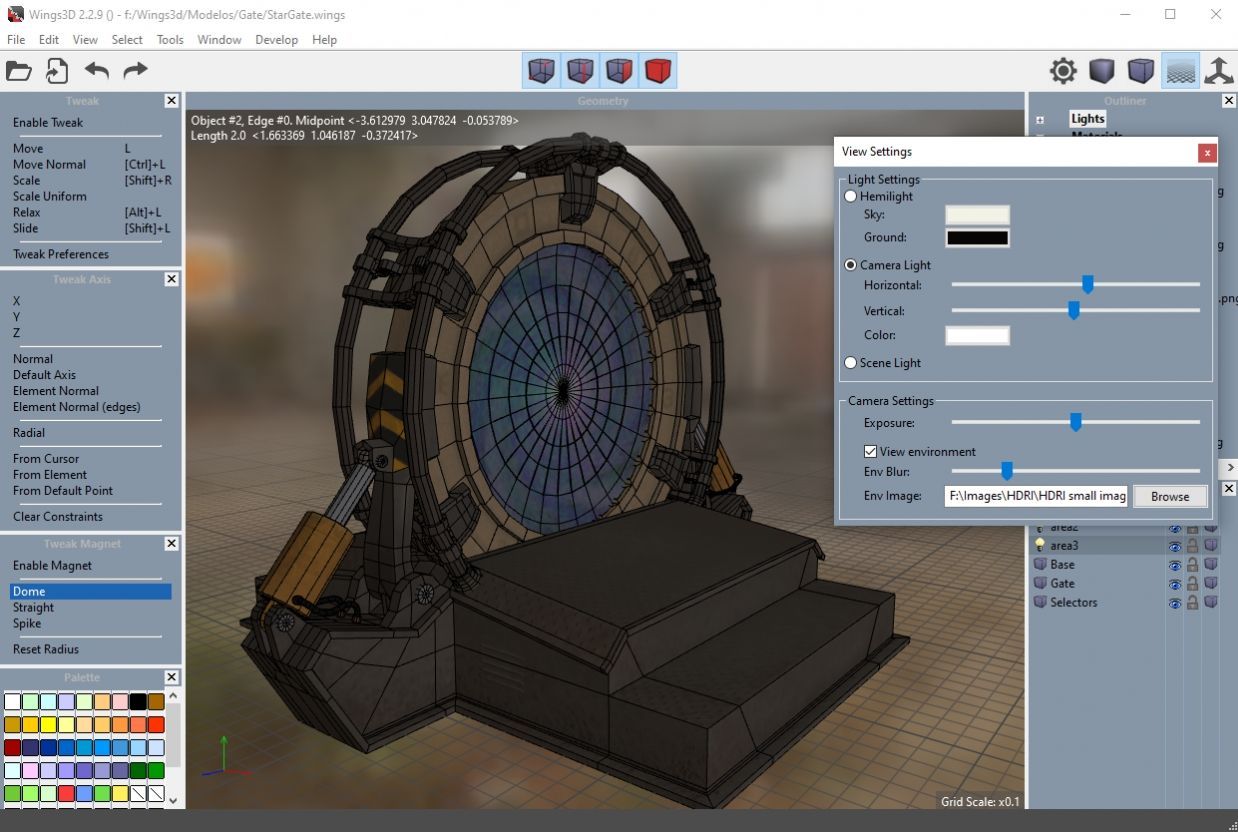The image size is (1238, 832).
Task: Select the edge selection mode icon
Action: [x=580, y=70]
